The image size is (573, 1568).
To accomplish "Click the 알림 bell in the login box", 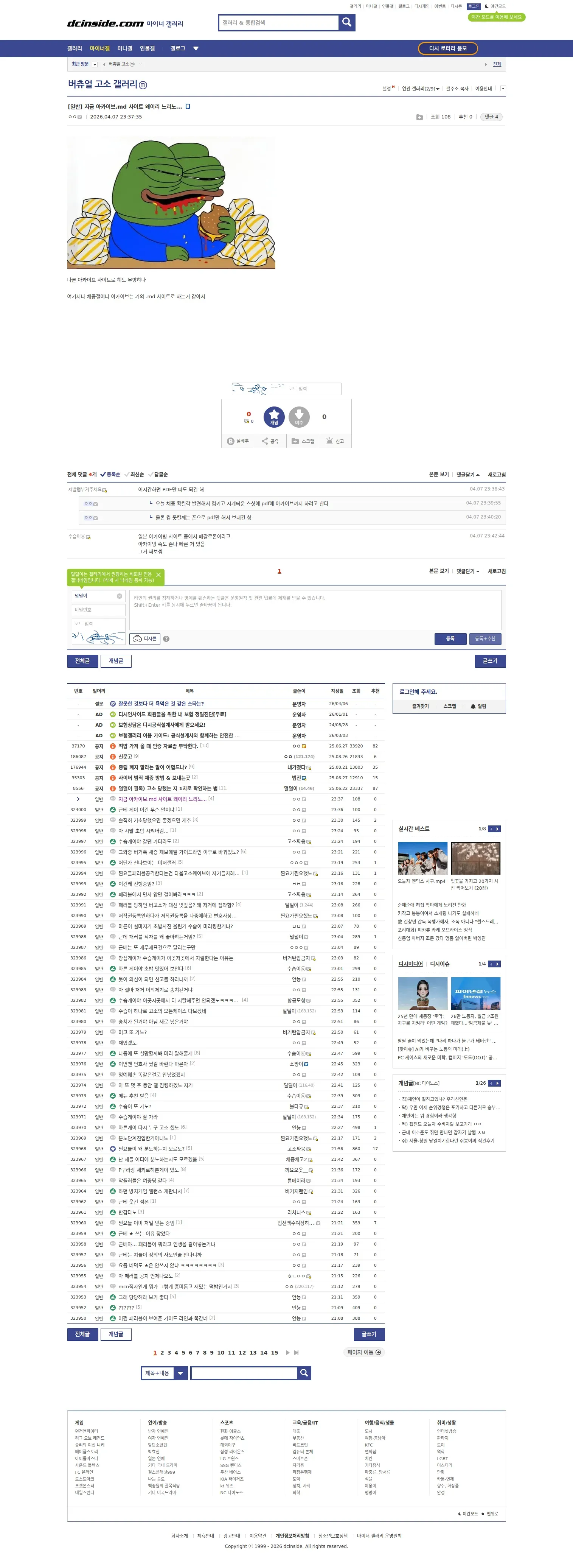I will tap(478, 706).
